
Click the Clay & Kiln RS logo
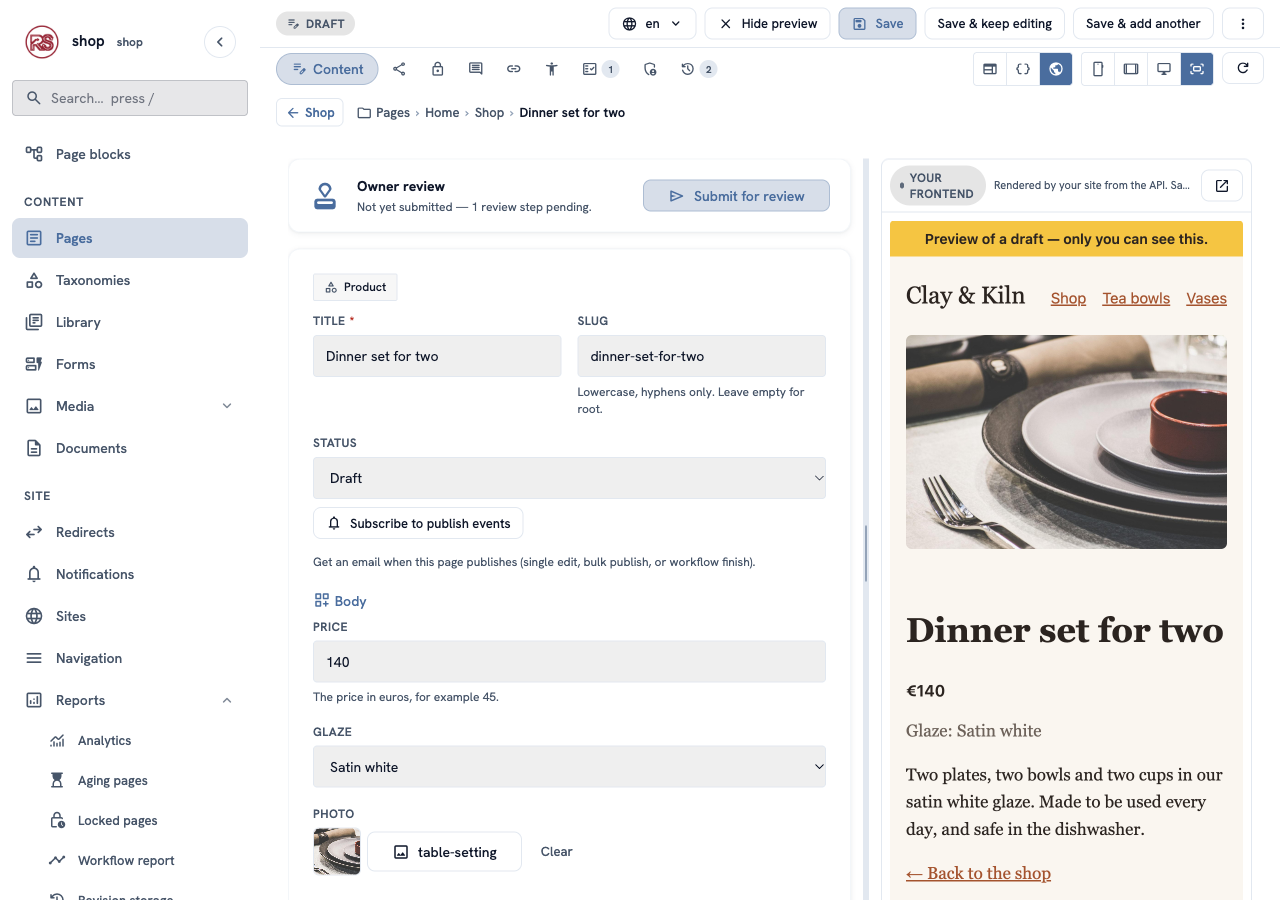point(42,42)
